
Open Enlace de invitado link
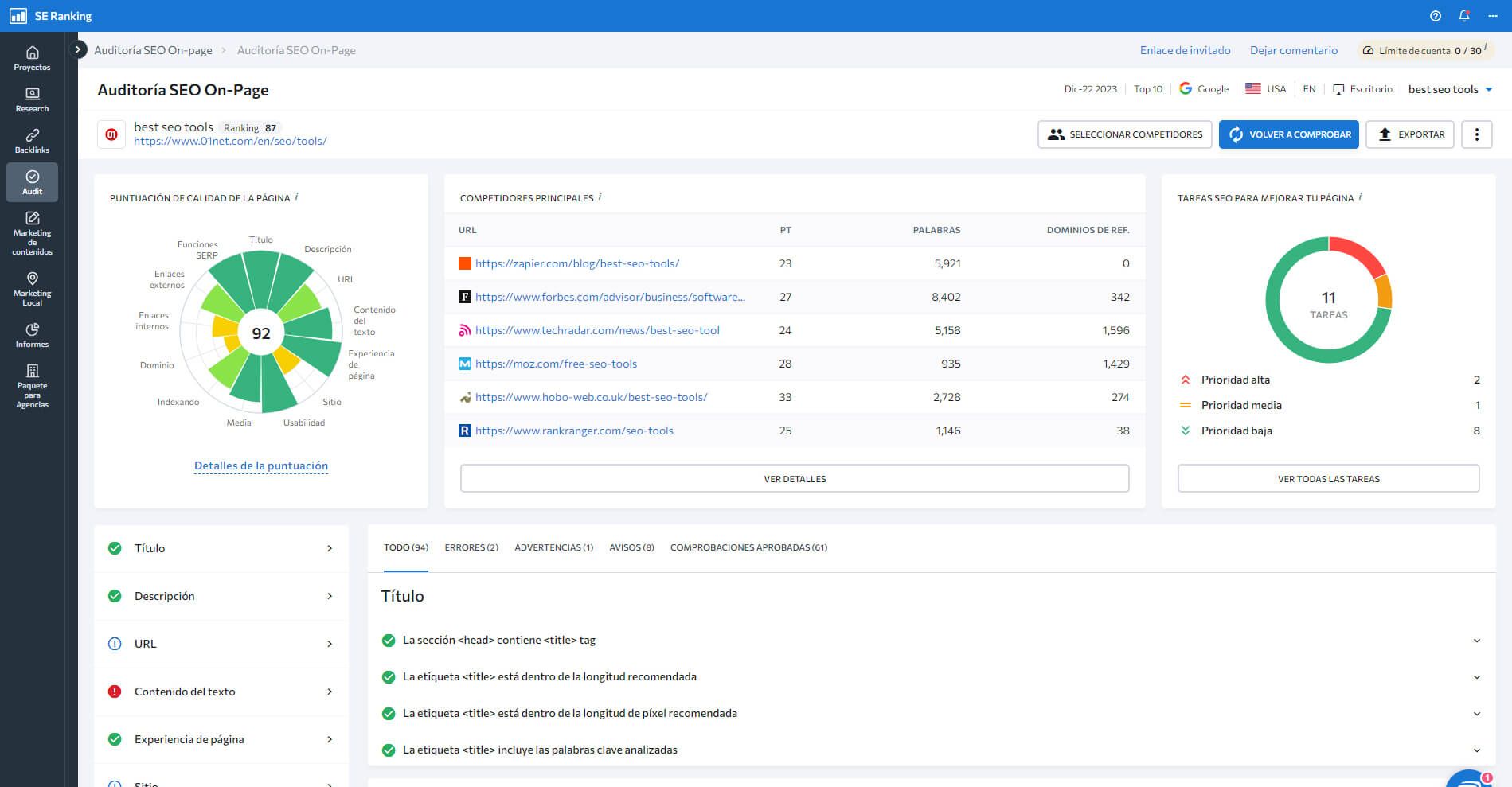(x=1185, y=50)
